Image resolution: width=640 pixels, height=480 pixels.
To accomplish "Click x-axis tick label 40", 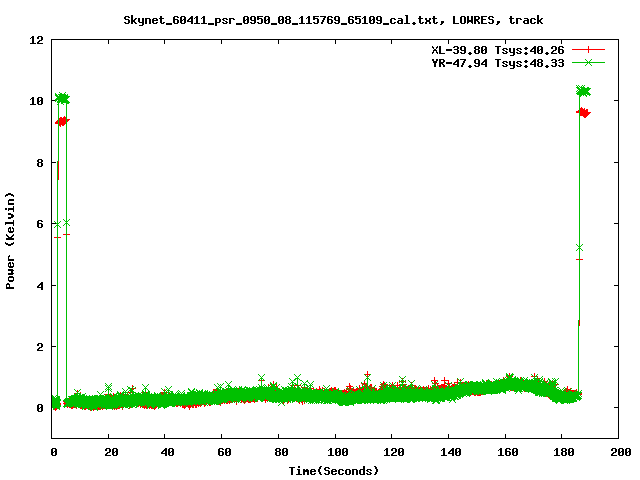I will tap(167, 452).
